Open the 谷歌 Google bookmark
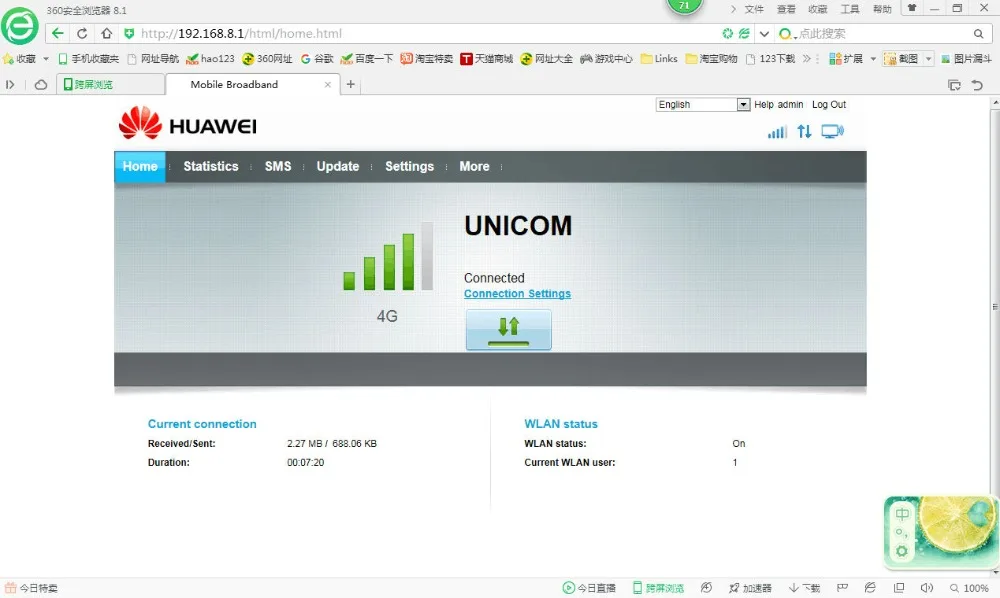The image size is (1000, 598). [317, 59]
